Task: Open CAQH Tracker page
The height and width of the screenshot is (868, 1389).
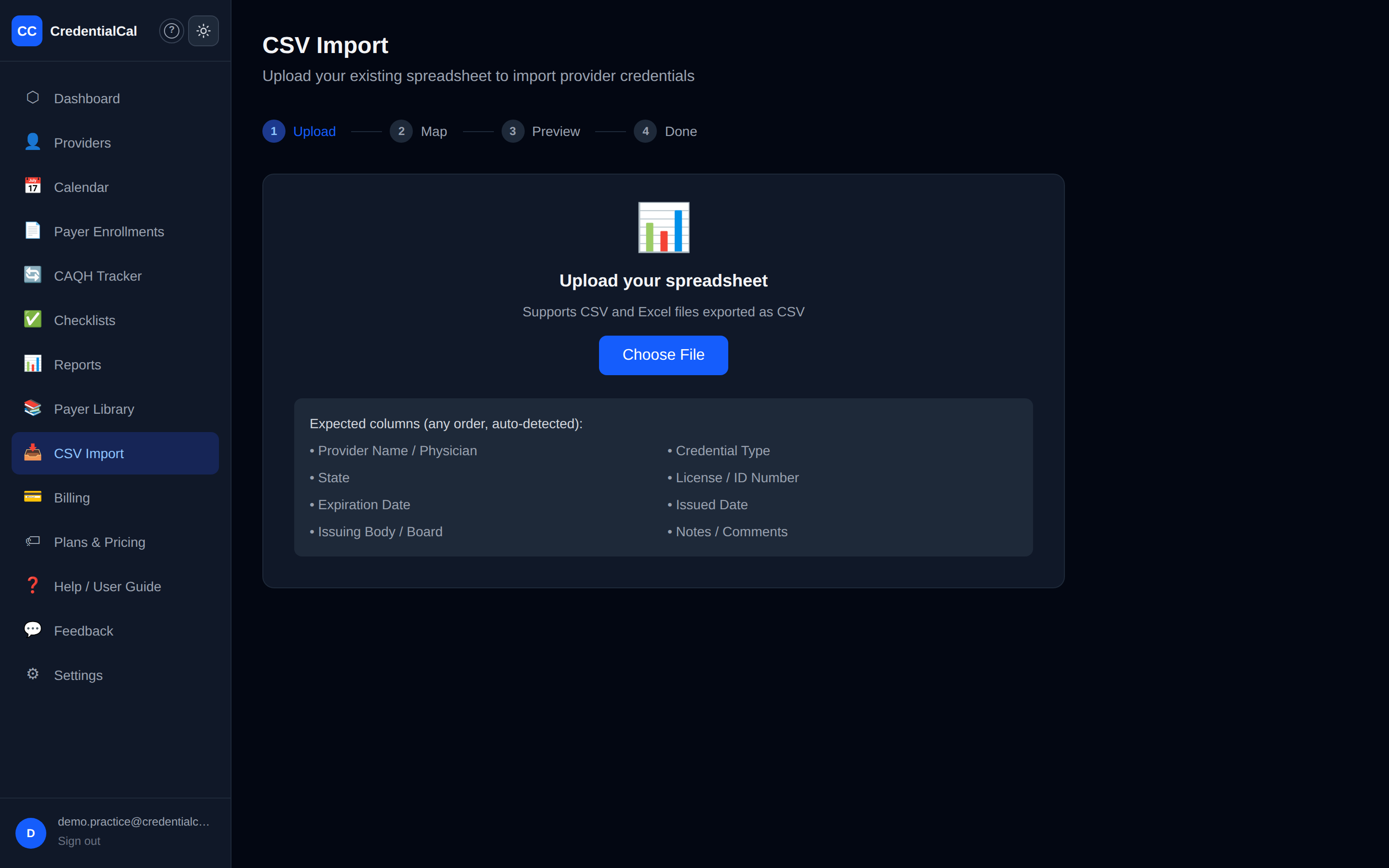Action: pos(115,276)
